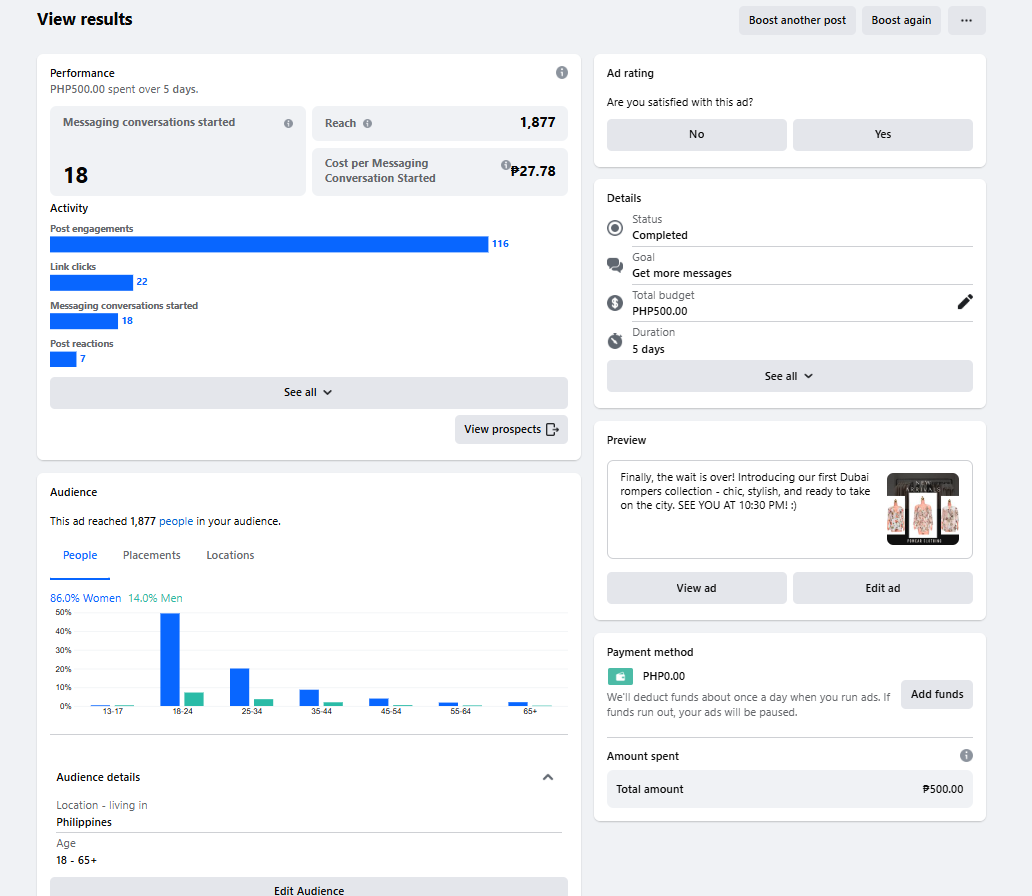Click the Reach info icon

click(367, 123)
